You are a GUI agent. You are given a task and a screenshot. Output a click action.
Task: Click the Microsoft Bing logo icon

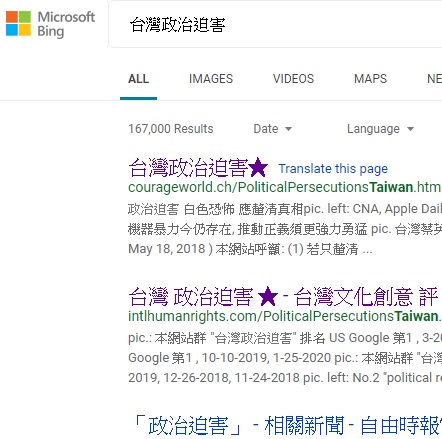tap(18, 23)
